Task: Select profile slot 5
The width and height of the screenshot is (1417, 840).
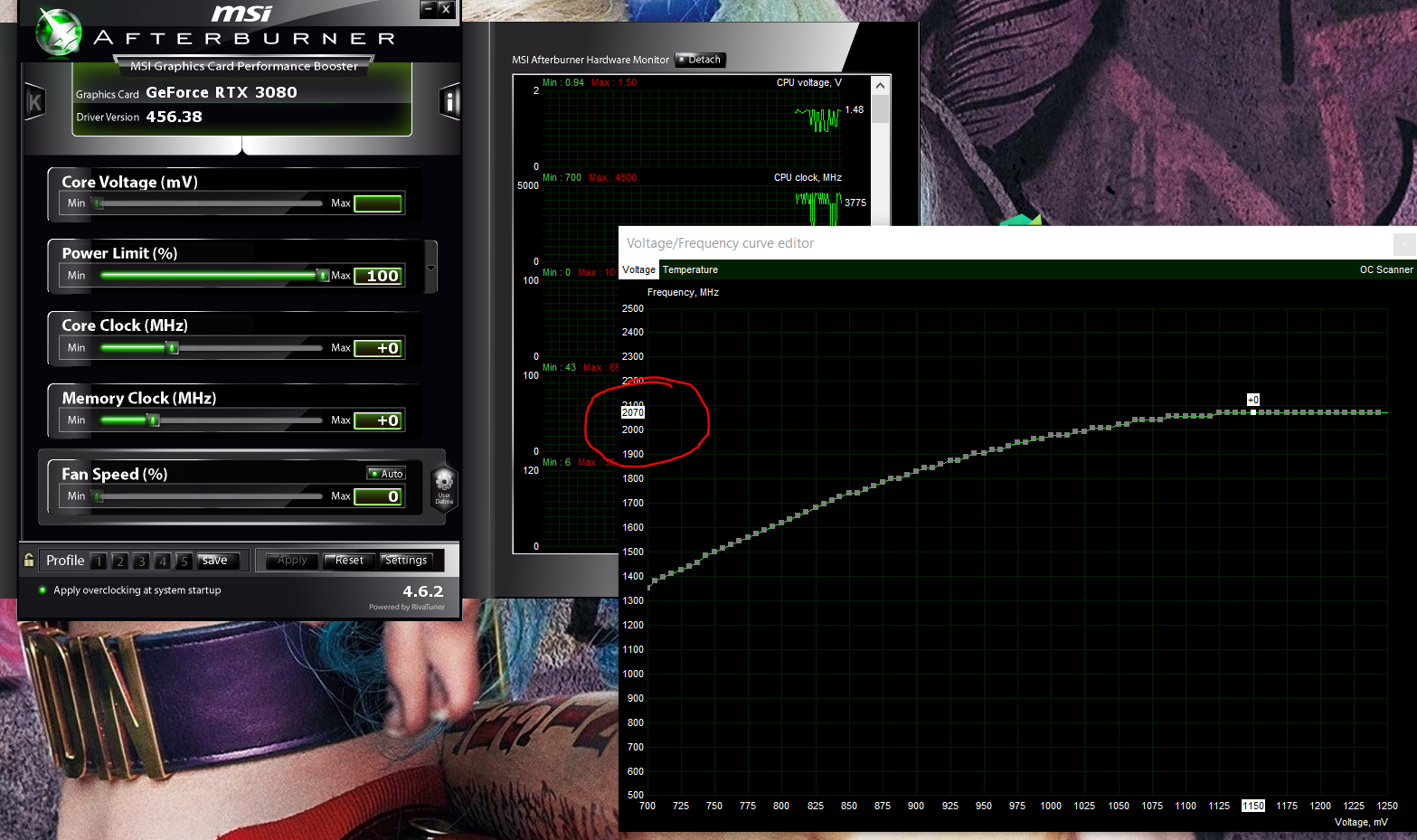Action: click(x=184, y=561)
